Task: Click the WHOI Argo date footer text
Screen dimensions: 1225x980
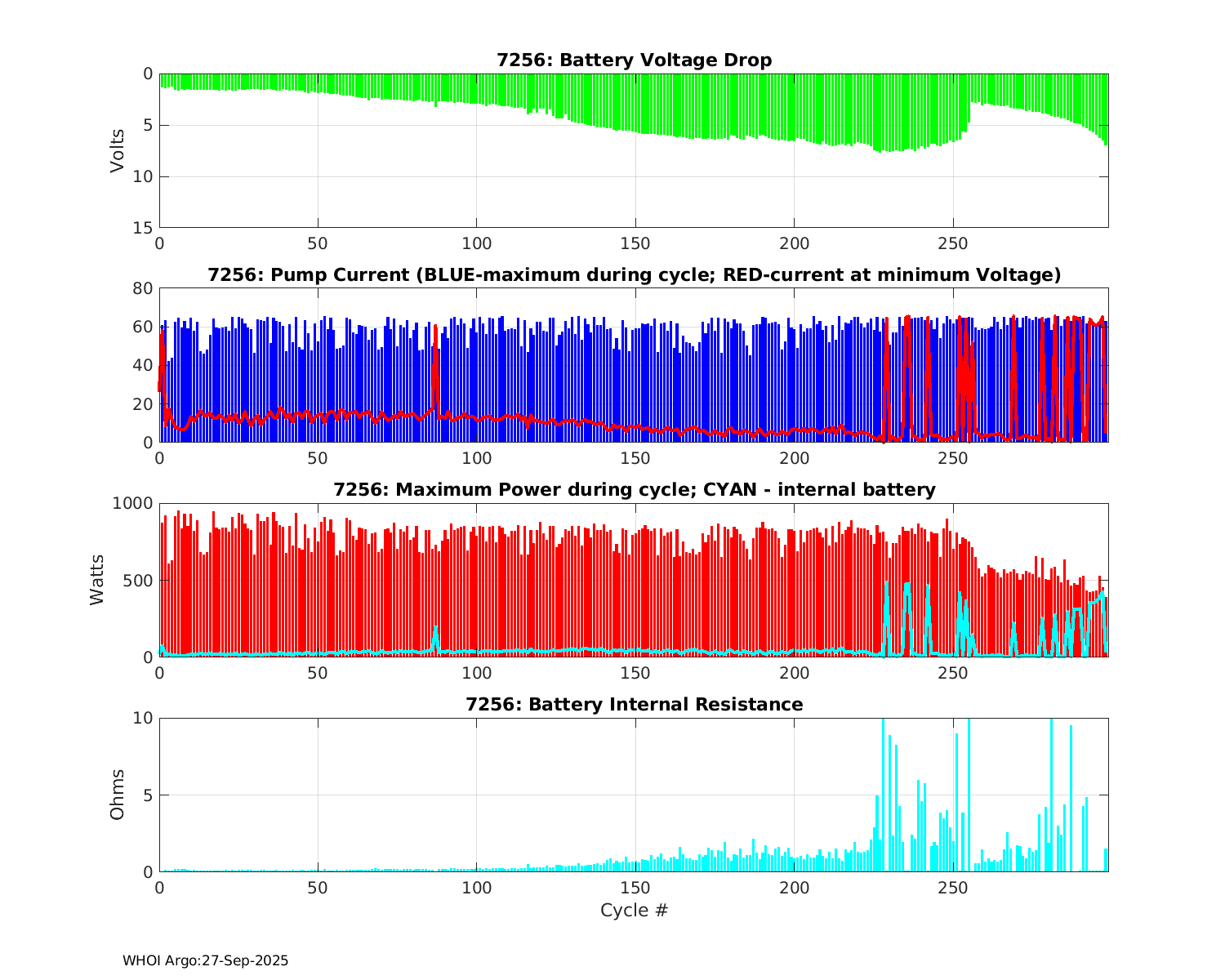Action: pyautogui.click(x=205, y=961)
